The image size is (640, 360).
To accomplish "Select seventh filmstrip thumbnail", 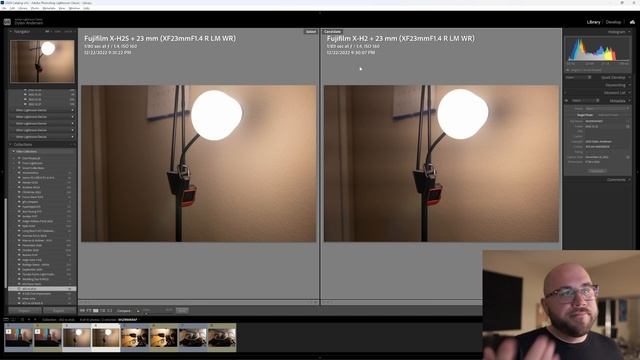I will tap(193, 338).
